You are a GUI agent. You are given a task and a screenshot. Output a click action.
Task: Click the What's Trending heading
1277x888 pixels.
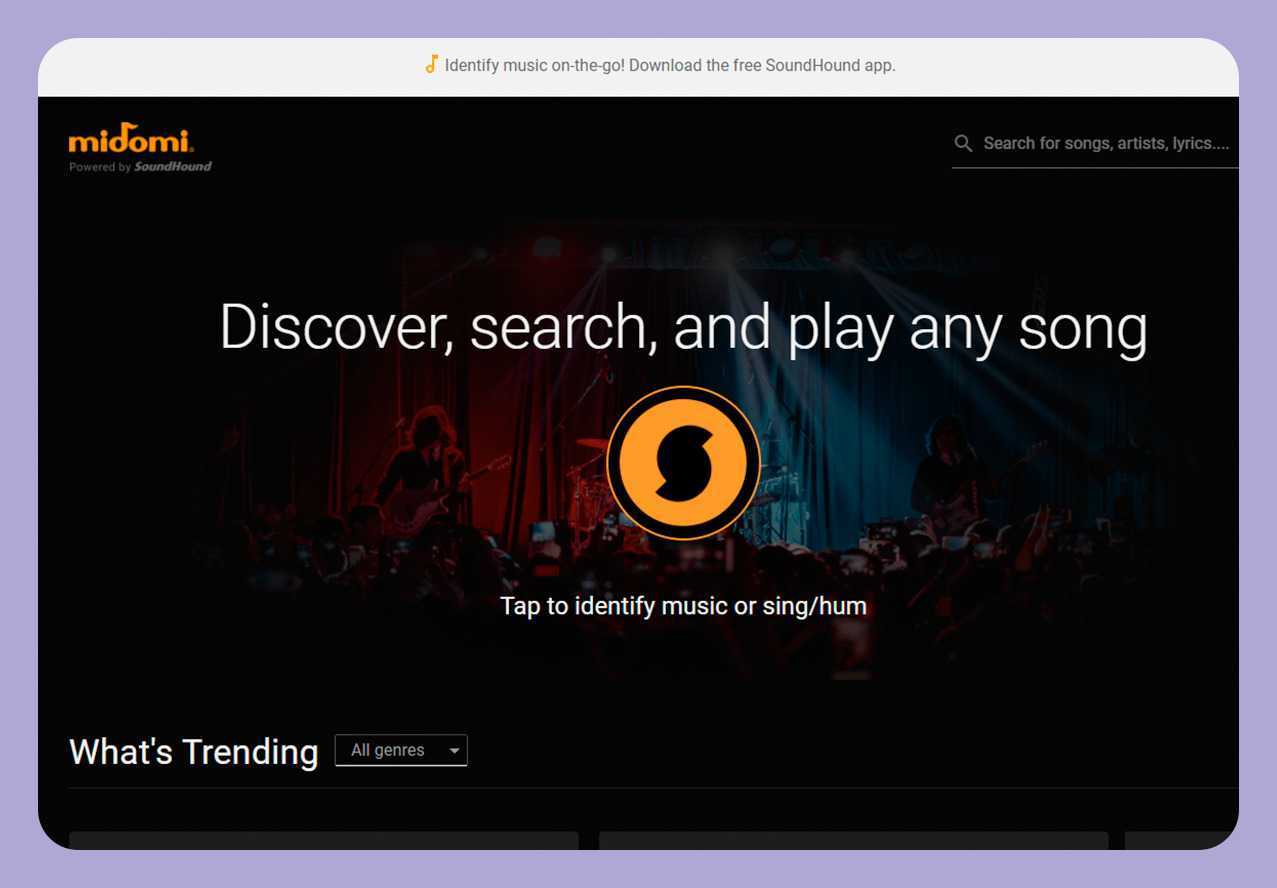point(193,751)
